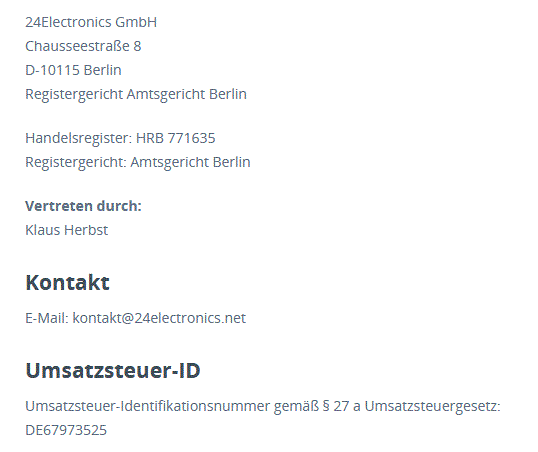Click the word Amtsgericht in the first Registergericht line

tap(166, 94)
